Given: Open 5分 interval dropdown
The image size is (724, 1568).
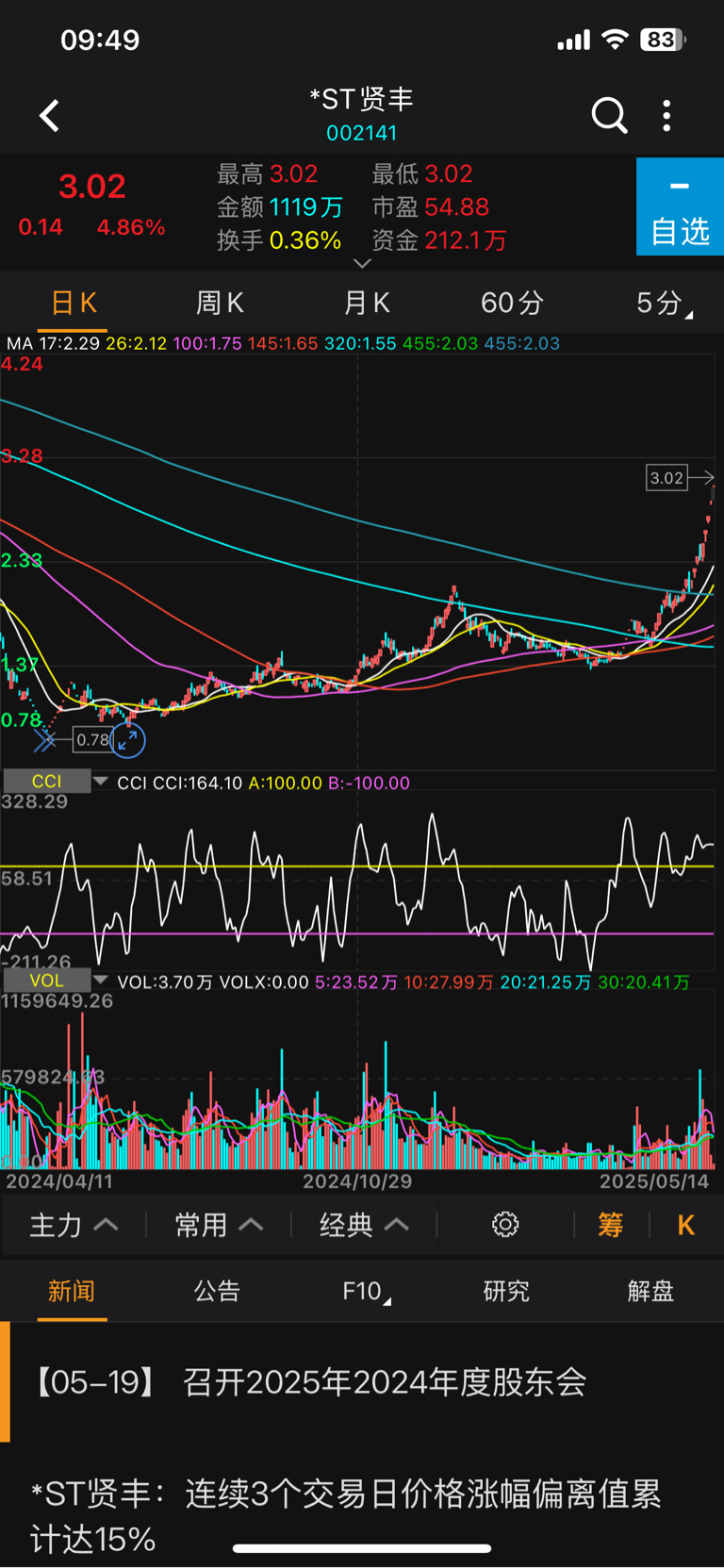Looking at the screenshot, I should pos(663,303).
